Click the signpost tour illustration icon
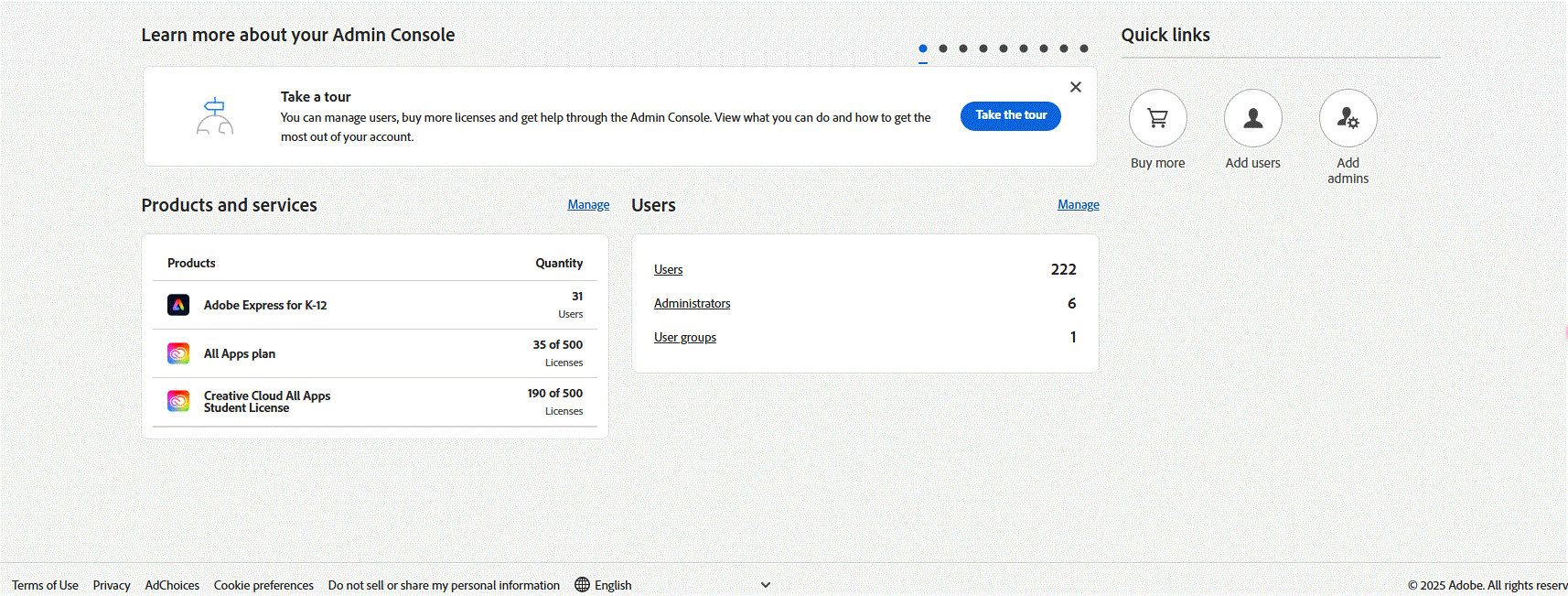Image resolution: width=1568 pixels, height=596 pixels. (x=215, y=116)
